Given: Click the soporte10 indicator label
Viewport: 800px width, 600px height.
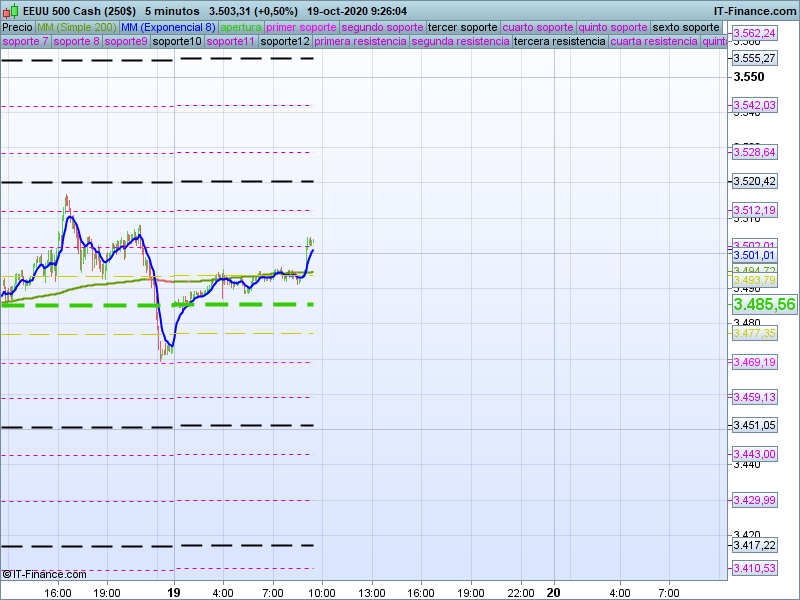Looking at the screenshot, I should [177, 42].
